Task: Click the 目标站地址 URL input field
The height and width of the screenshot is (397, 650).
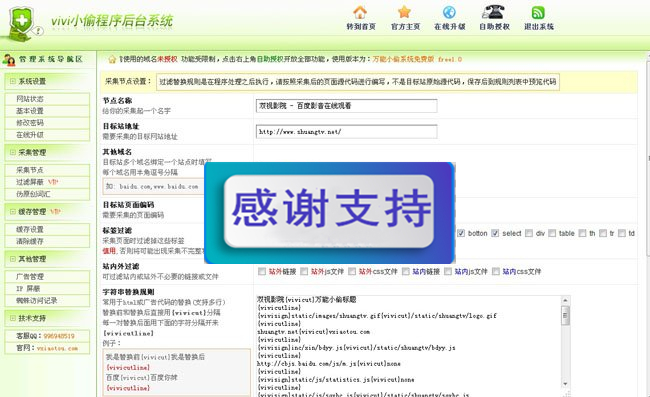Action: 347,132
